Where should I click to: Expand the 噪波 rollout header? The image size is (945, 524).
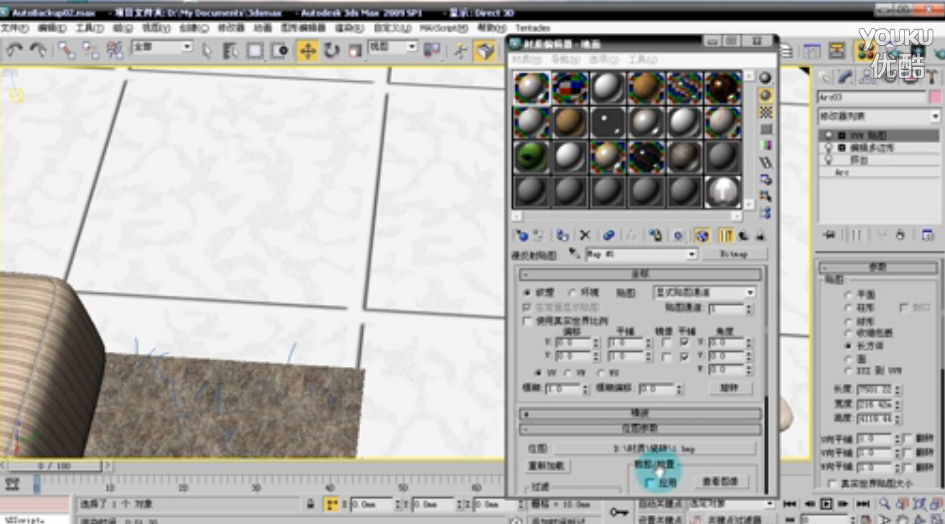point(640,414)
